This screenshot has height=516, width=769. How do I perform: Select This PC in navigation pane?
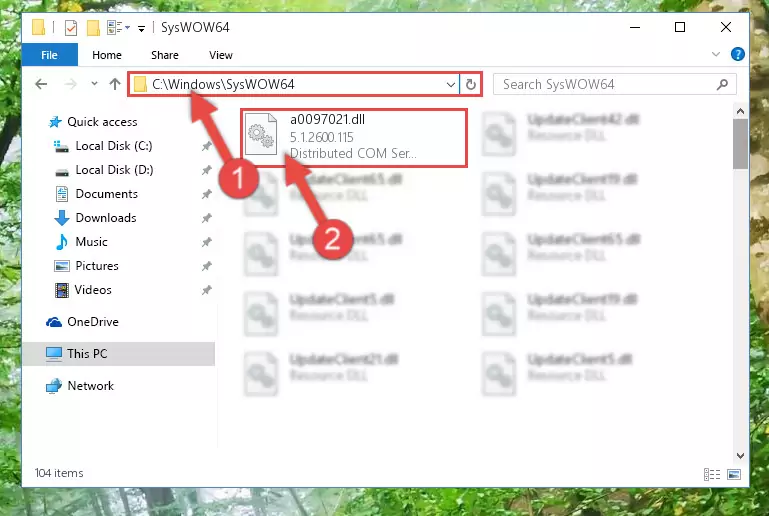pos(118,354)
